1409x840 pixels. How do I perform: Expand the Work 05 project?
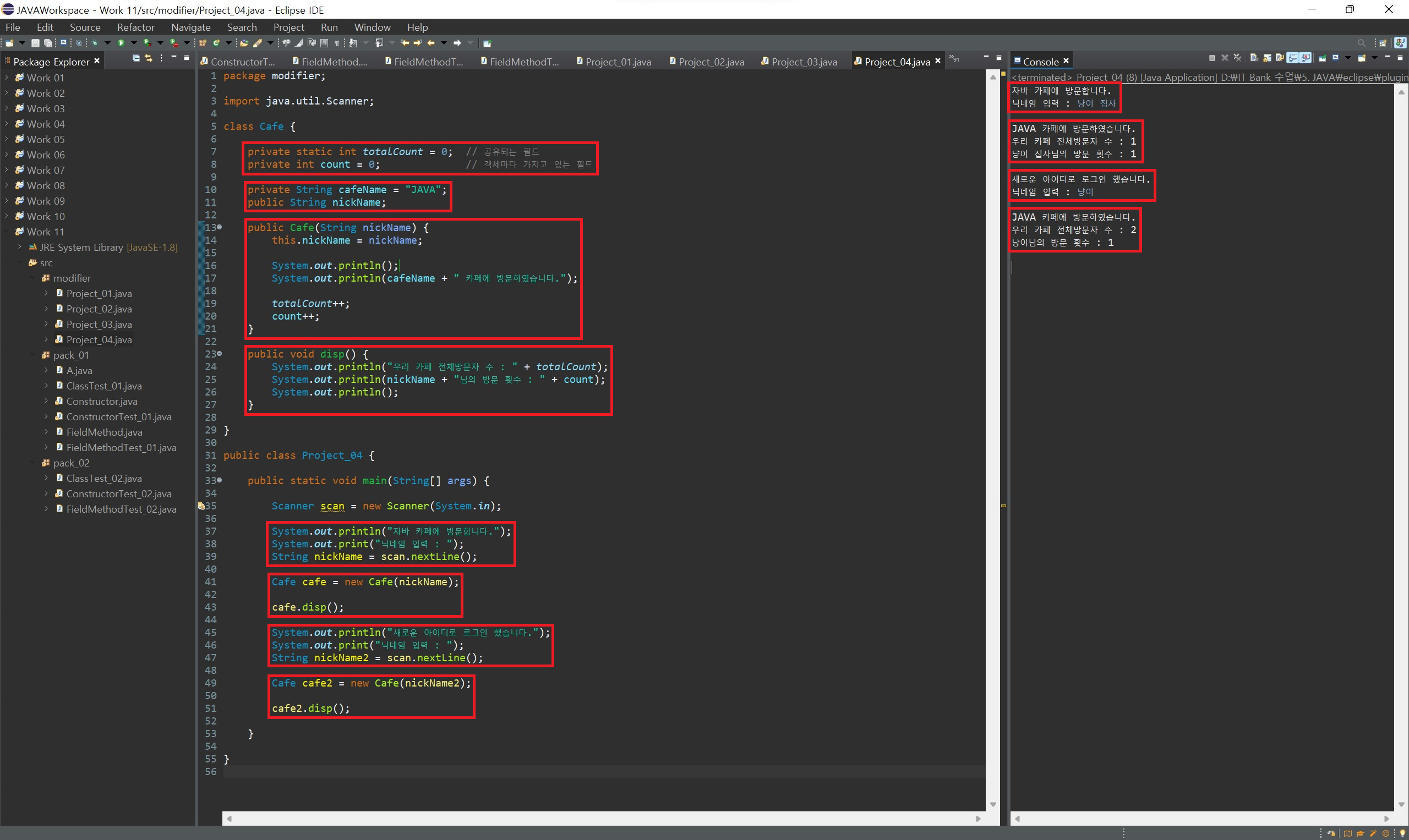[x=6, y=139]
